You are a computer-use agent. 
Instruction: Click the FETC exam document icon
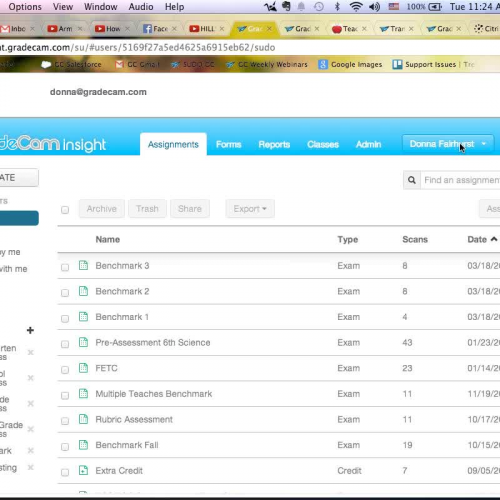click(x=83, y=368)
